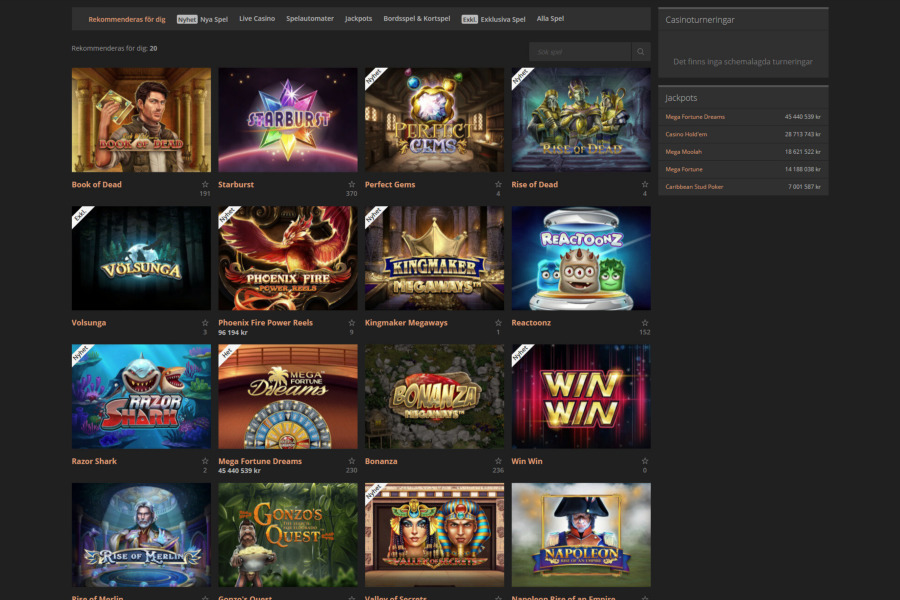Switch to Exklusiva Spel tab
Screen dimensions: 900x600
click(x=494, y=19)
